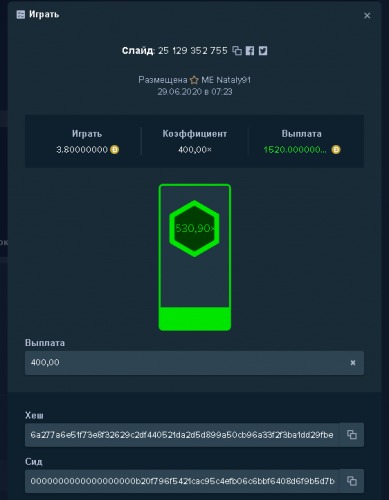Screen dimensions: 389x500
Task: Click the Хеш label above the hash field
Action: tap(34, 415)
